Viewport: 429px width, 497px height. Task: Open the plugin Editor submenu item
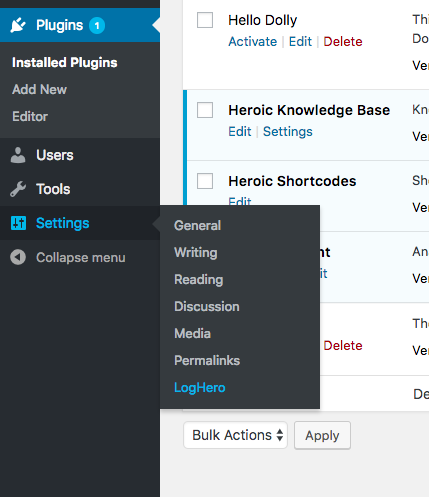pos(30,116)
